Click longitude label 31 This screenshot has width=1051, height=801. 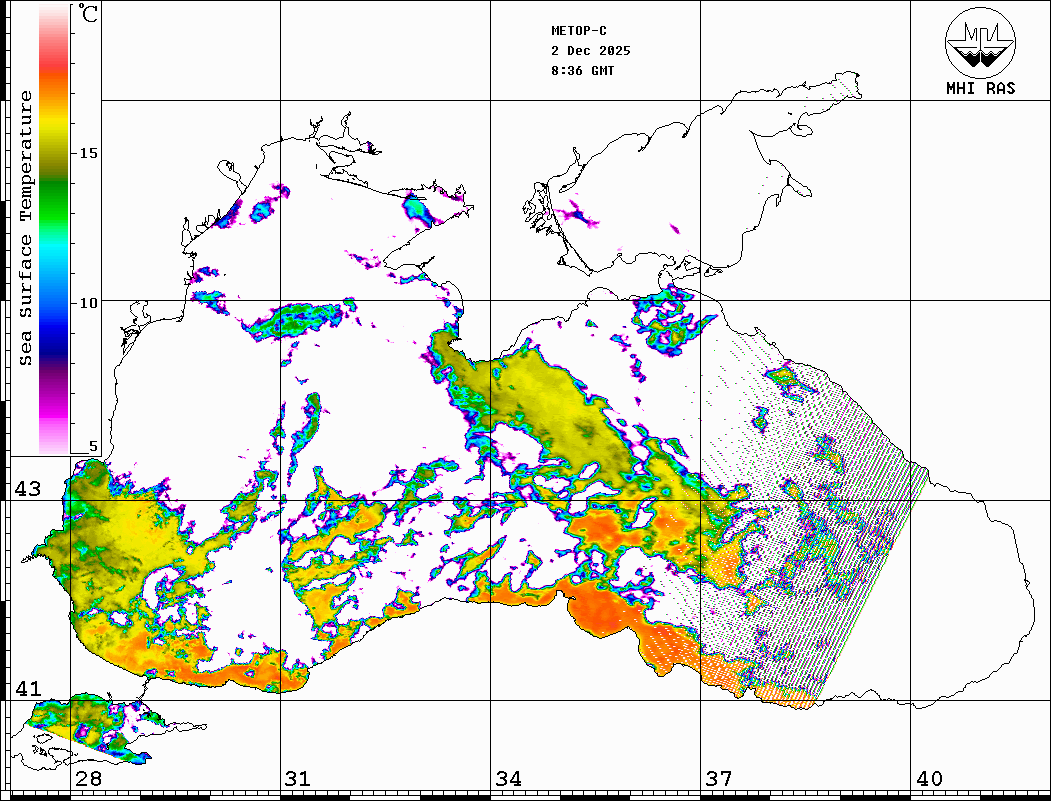click(297, 779)
